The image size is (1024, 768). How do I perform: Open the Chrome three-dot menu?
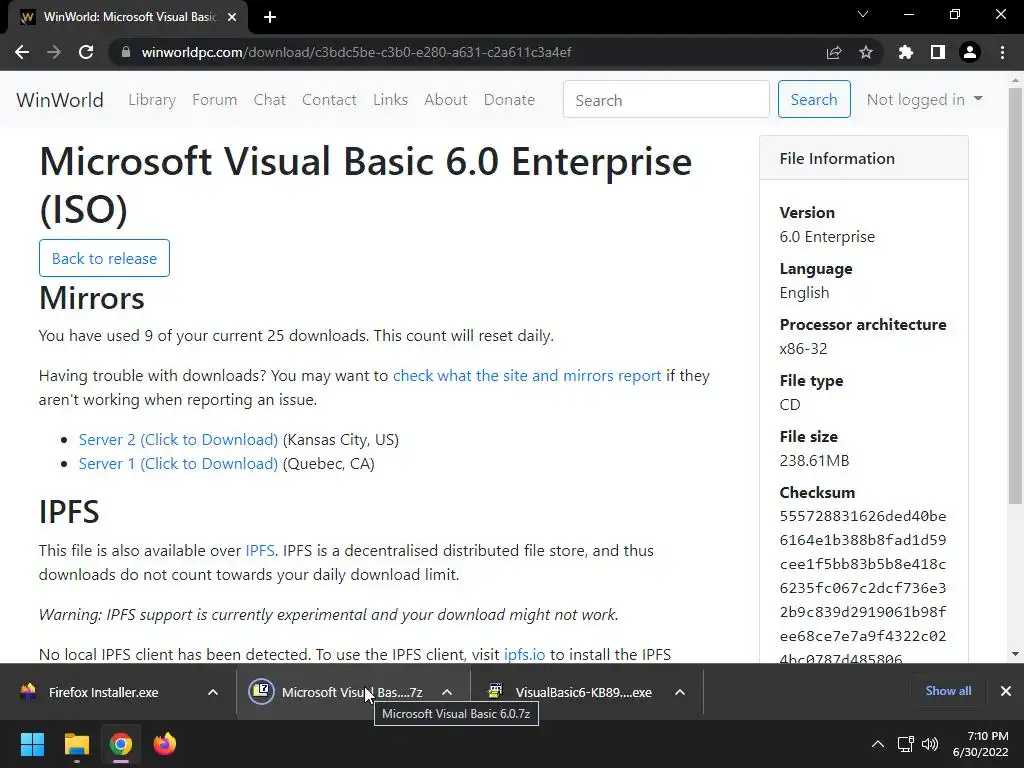click(x=1002, y=52)
